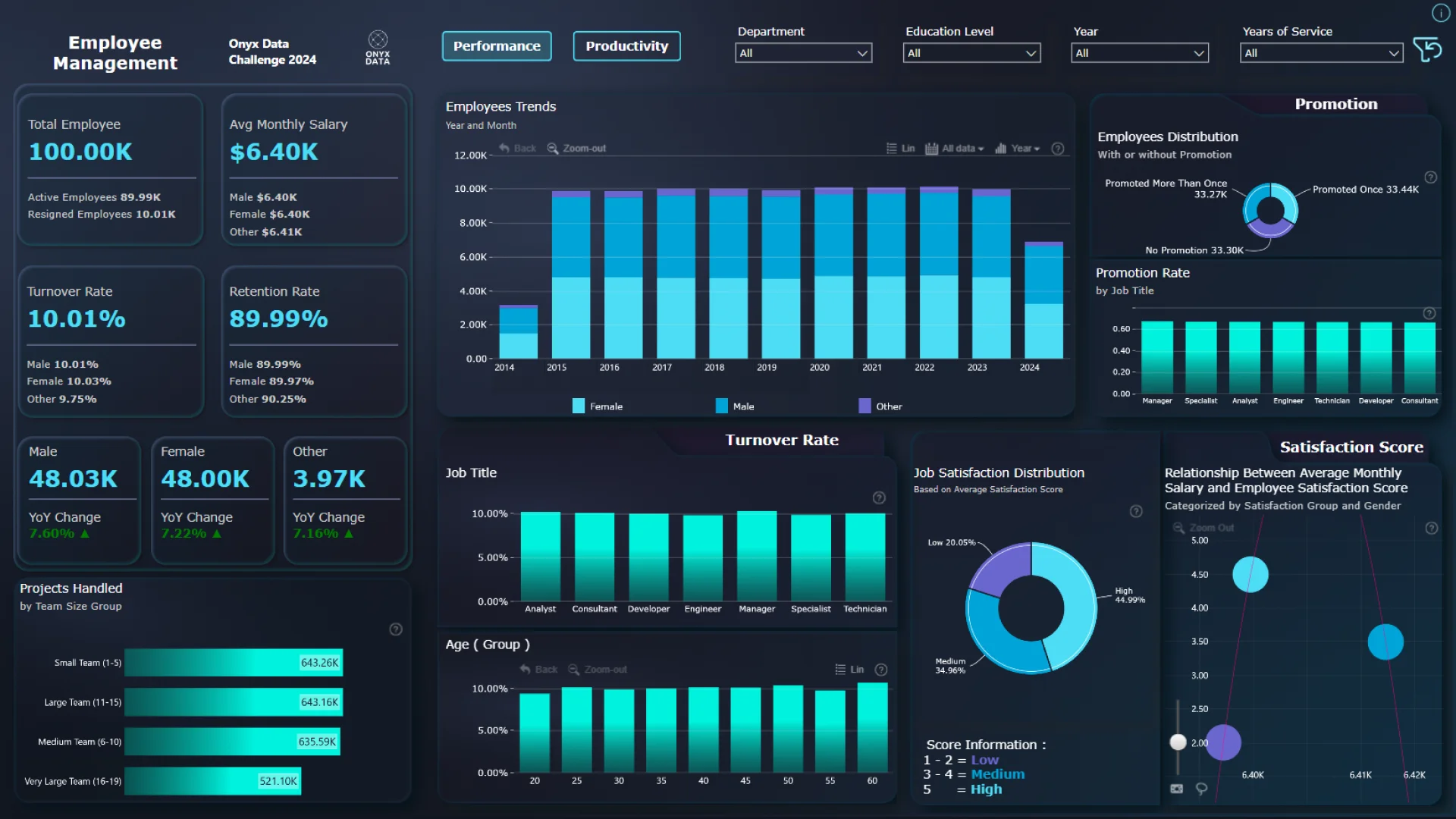Click Zoom Out in satisfaction scatter chart

1203,528
